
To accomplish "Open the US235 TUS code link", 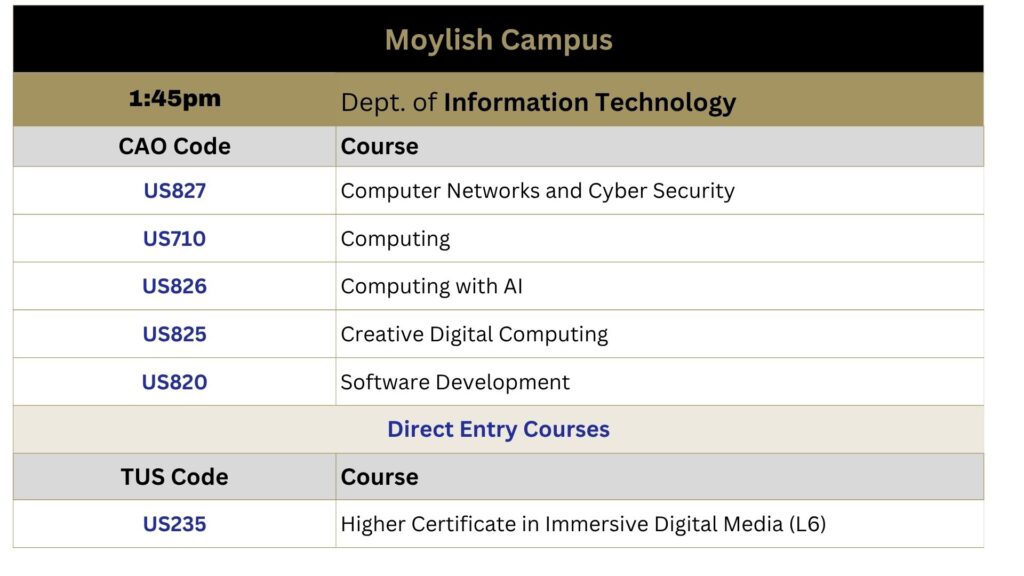I will pyautogui.click(x=174, y=524).
